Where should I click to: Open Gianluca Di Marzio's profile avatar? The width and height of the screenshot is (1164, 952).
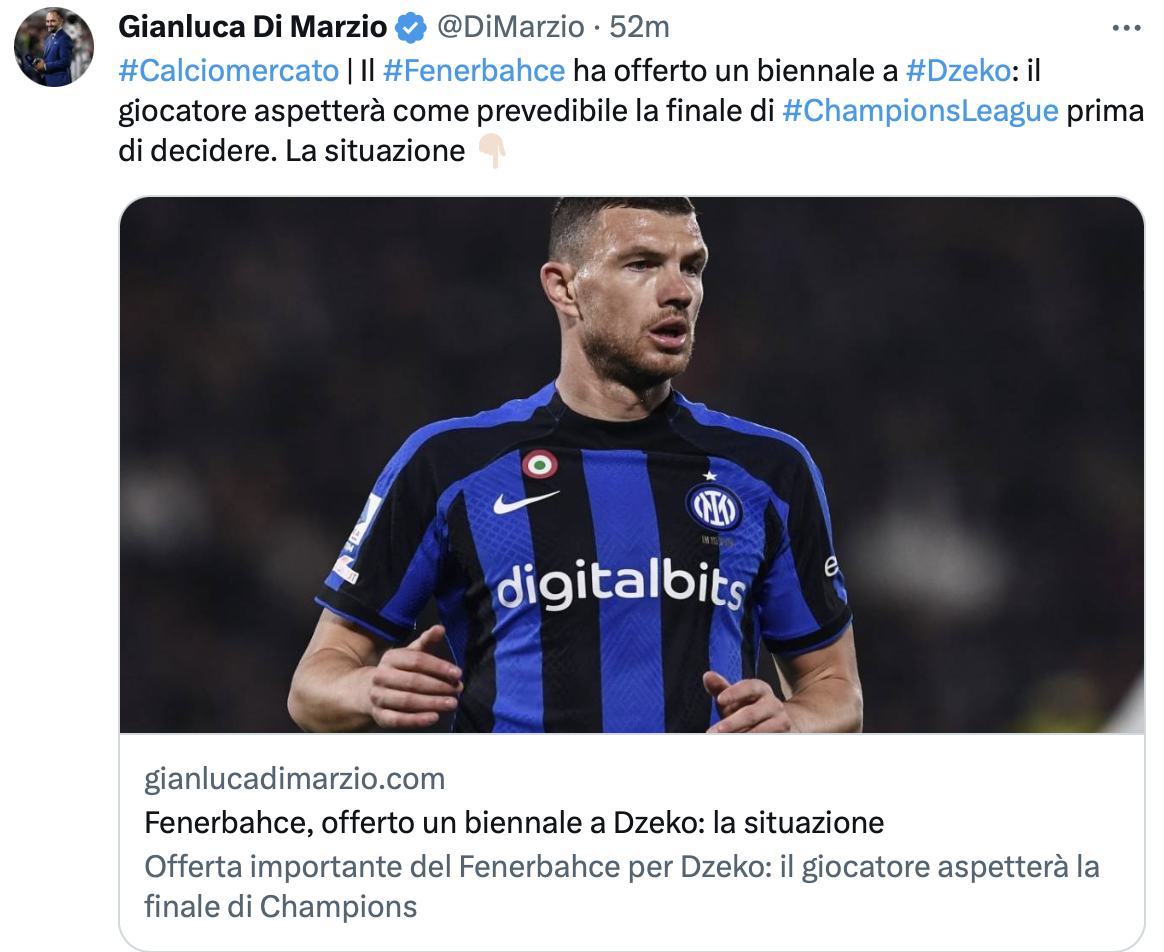pyautogui.click(x=54, y=48)
